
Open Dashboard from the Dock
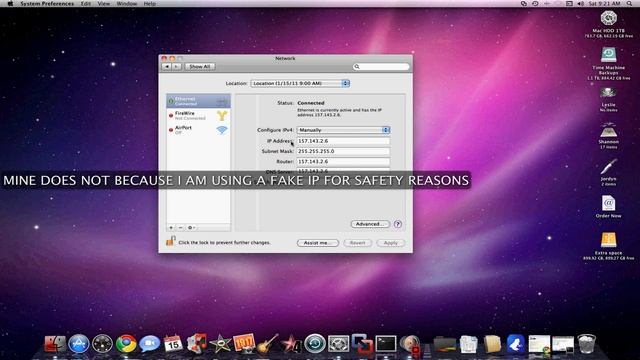coord(102,344)
